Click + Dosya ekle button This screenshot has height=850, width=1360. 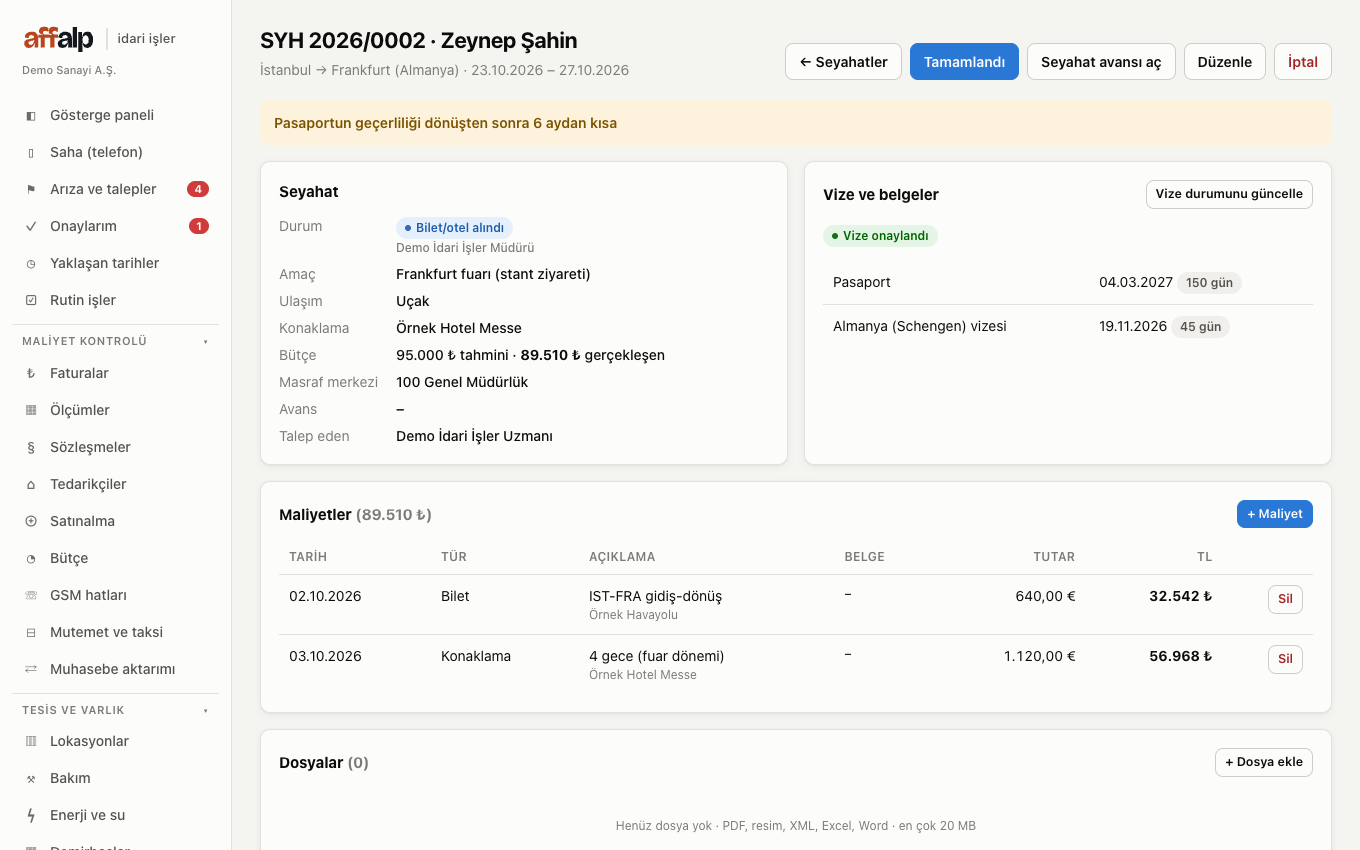click(x=1264, y=762)
